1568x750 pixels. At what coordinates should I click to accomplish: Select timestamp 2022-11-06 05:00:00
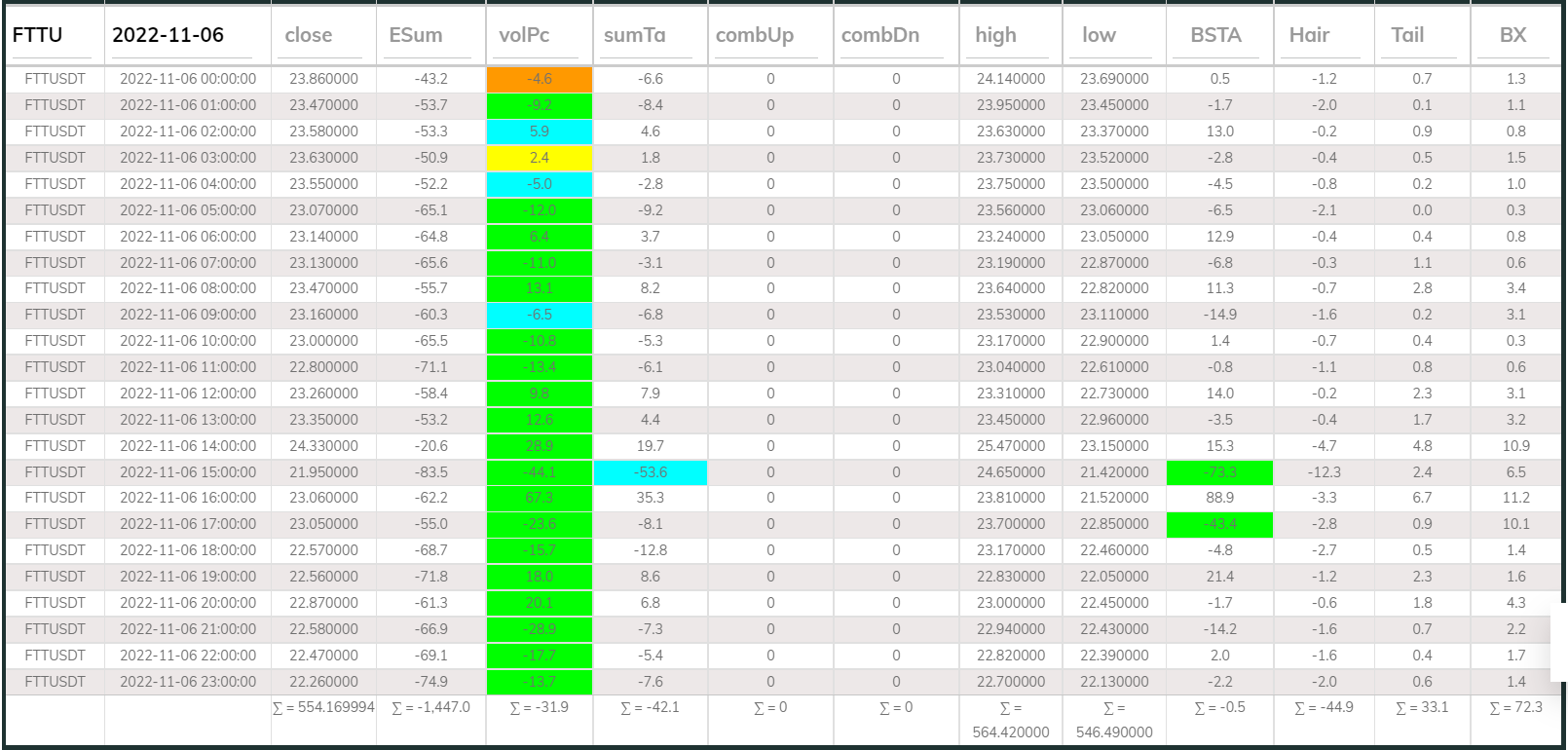tap(188, 210)
